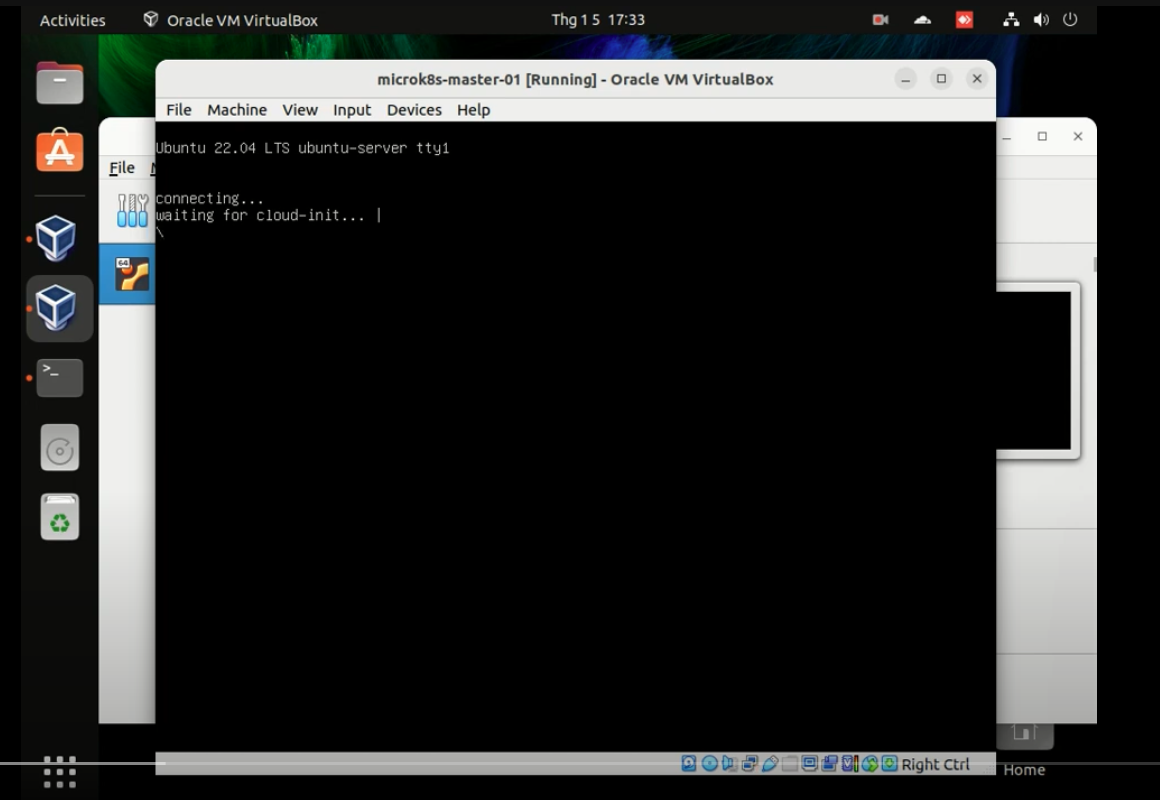Click the Show Applications grid
This screenshot has height=800, width=1160.
click(x=59, y=772)
